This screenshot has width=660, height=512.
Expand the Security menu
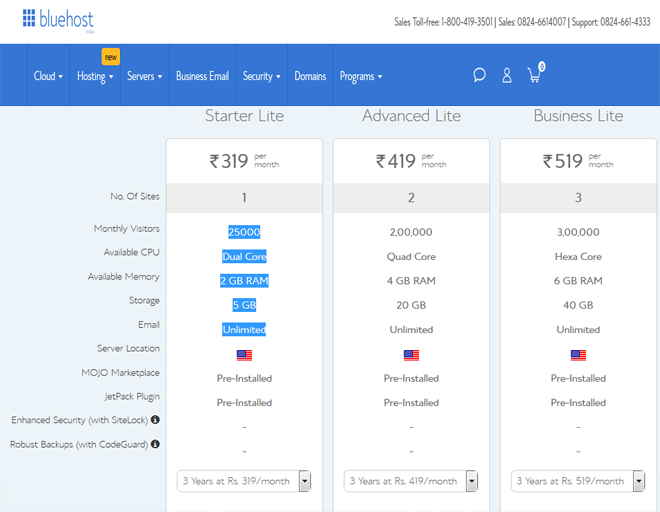[261, 76]
